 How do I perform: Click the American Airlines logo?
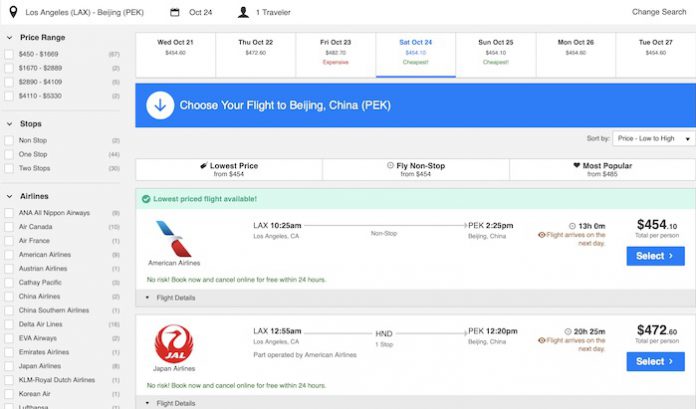coord(174,239)
